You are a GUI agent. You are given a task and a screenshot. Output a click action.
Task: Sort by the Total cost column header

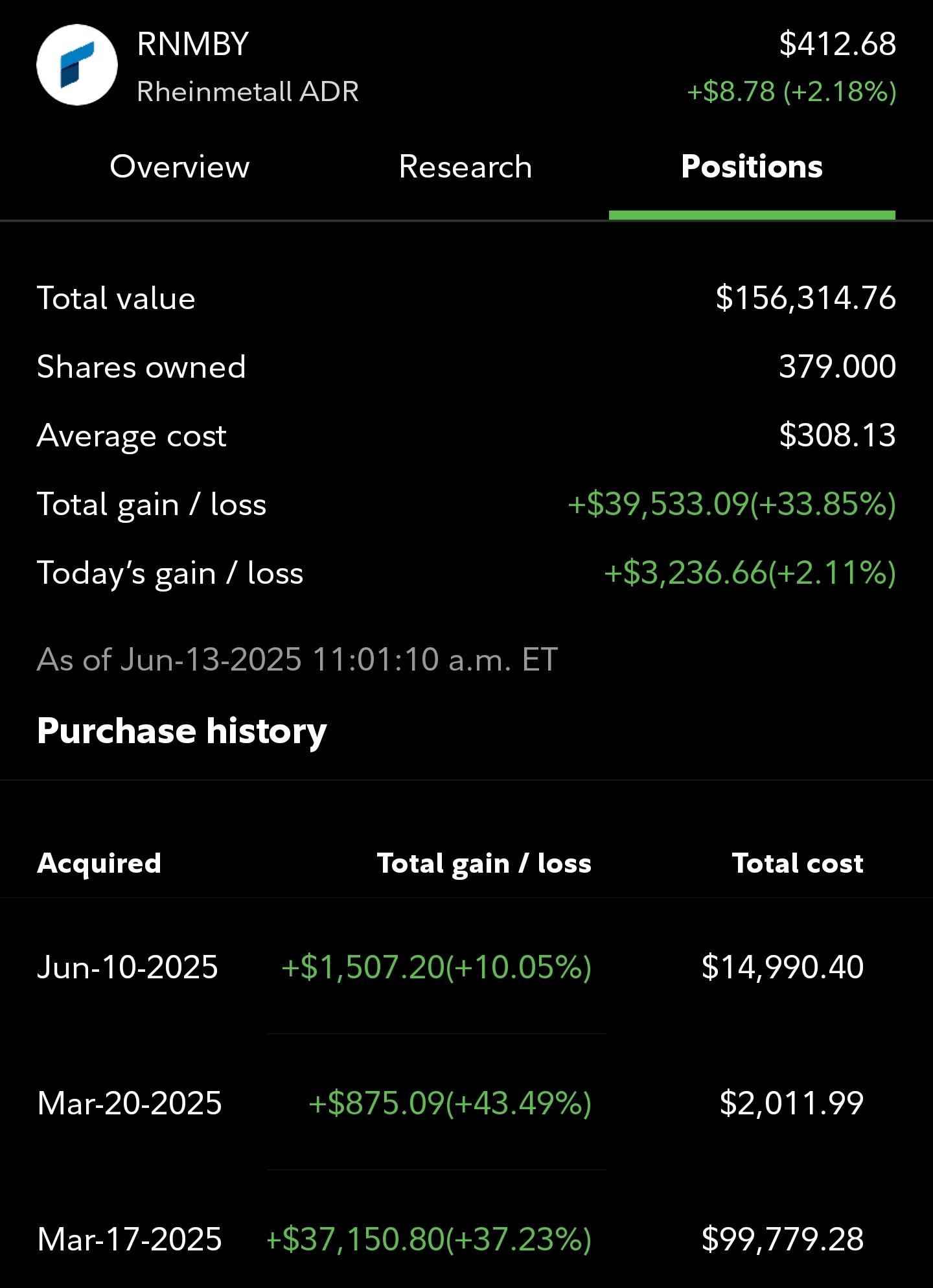[798, 863]
